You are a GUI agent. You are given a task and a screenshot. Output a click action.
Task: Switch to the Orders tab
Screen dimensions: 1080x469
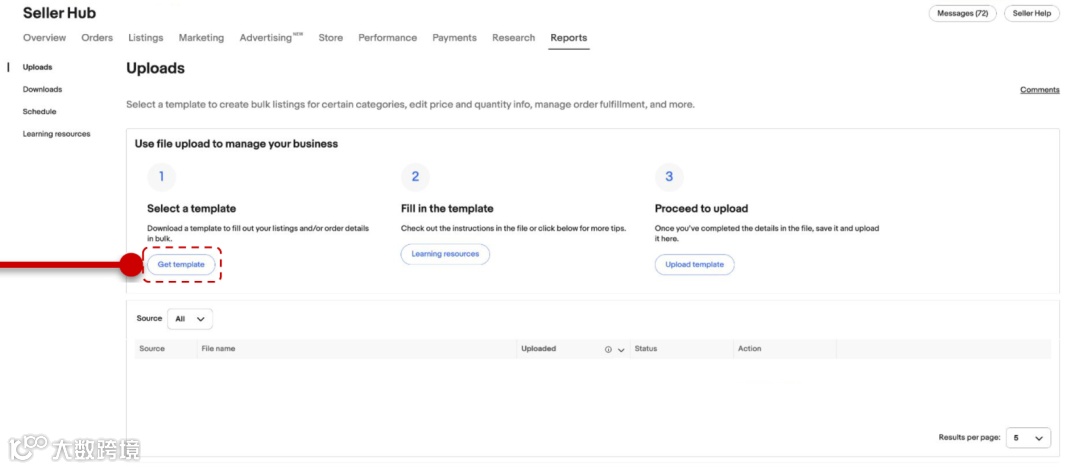click(97, 38)
